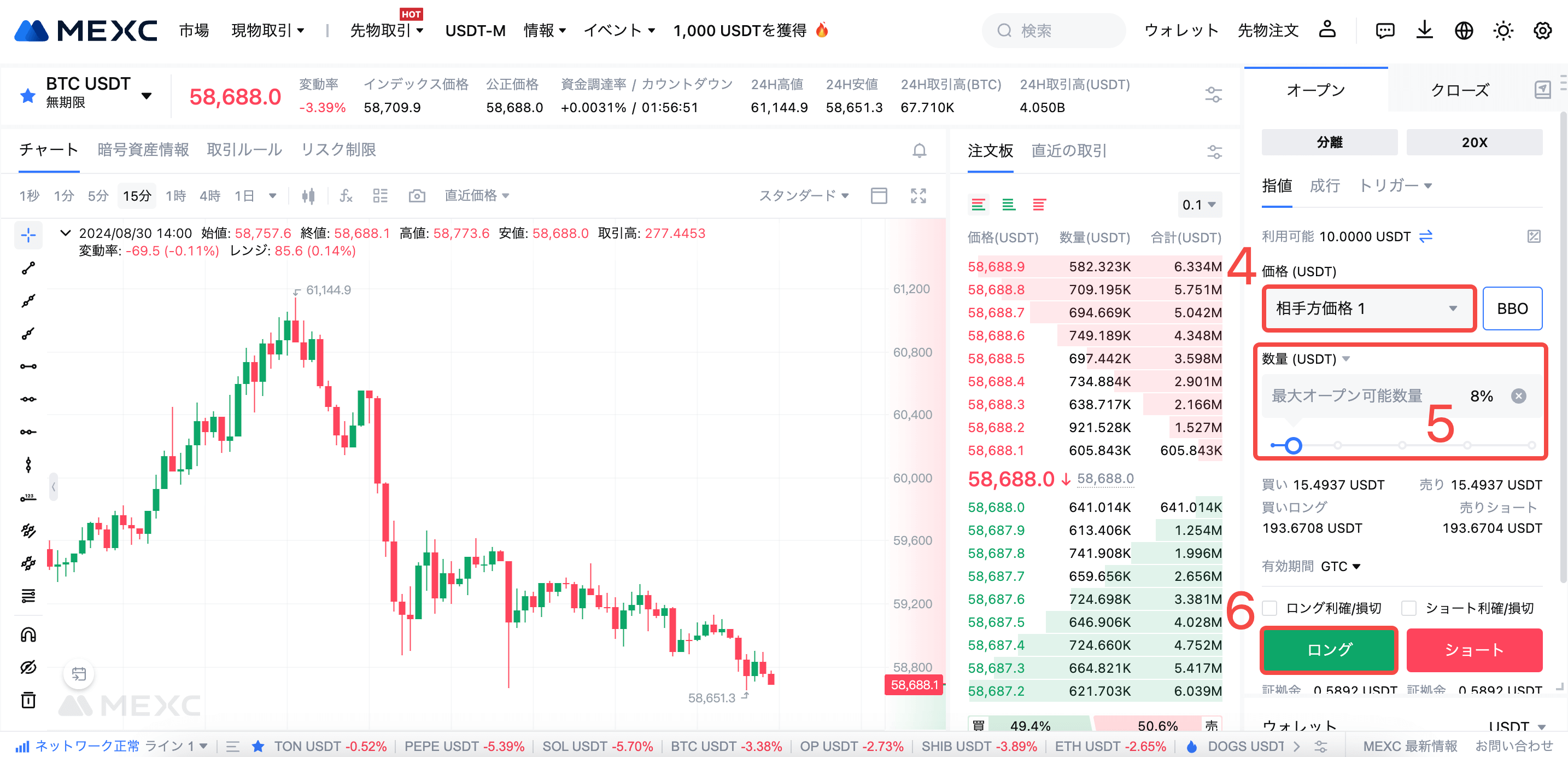Open order book settings sliders icon
Image resolution: width=1568 pixels, height=757 pixels.
(x=1214, y=152)
